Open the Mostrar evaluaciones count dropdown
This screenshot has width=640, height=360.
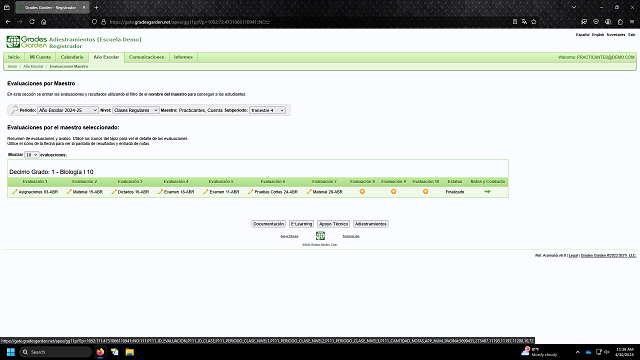[31, 155]
